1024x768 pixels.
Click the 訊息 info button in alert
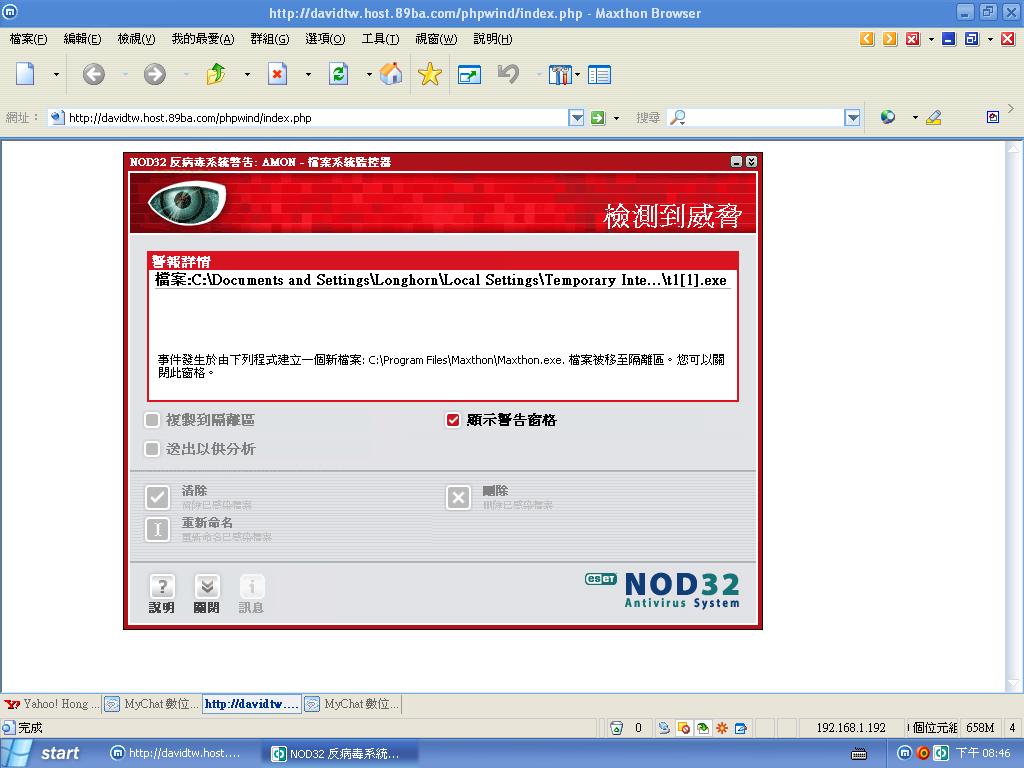[x=251, y=594]
